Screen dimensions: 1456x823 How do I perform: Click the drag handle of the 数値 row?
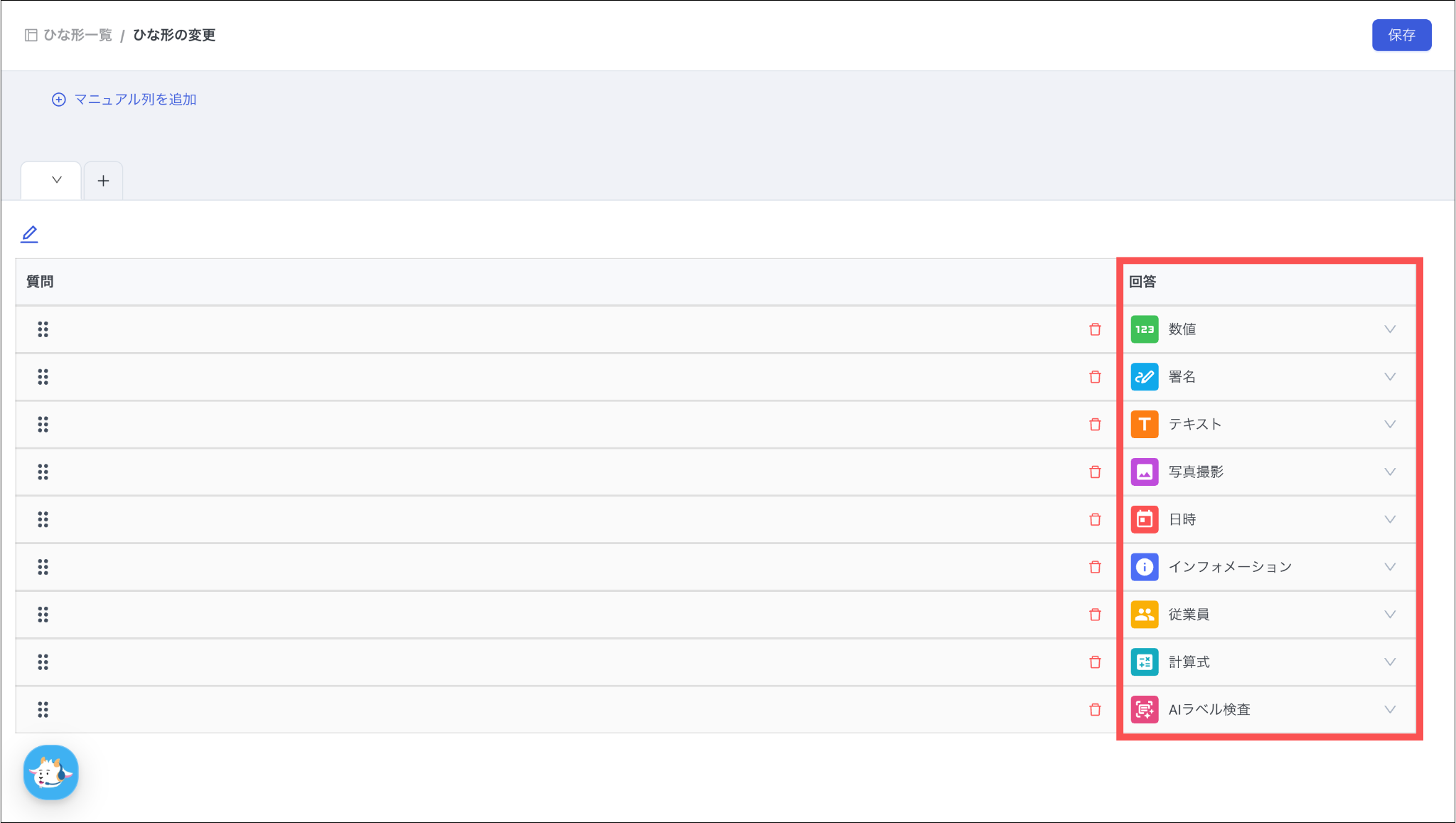43,329
